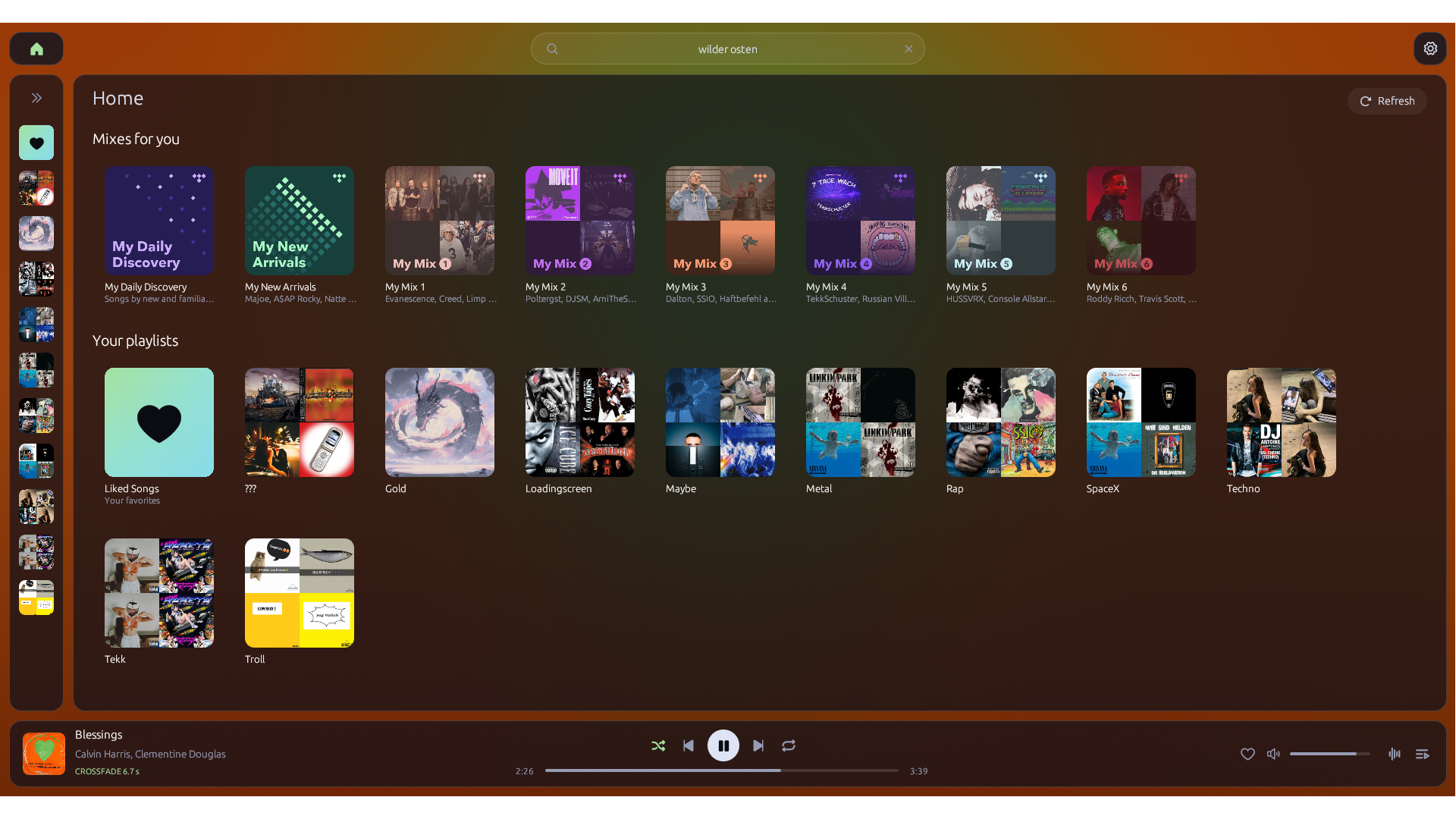
Task: Open the Metal playlist
Action: [x=861, y=422]
